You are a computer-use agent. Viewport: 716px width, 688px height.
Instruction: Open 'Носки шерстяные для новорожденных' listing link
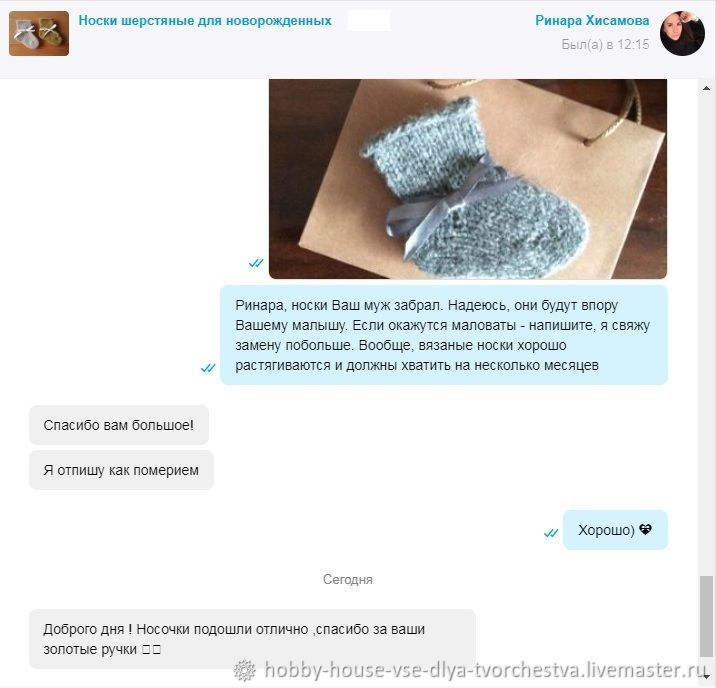(x=205, y=21)
